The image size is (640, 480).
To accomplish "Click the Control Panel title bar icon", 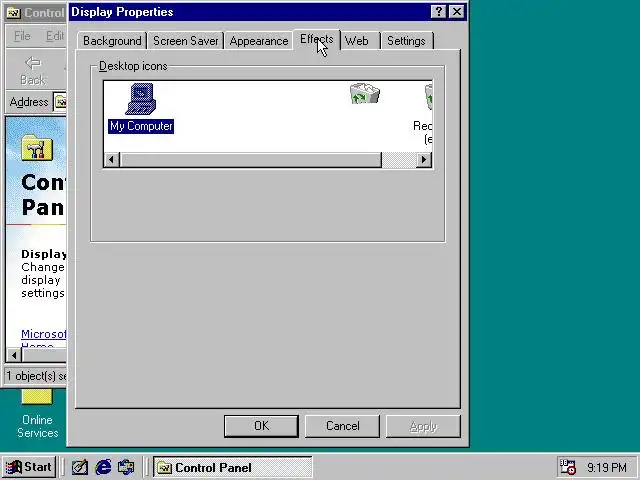I will pos(13,13).
